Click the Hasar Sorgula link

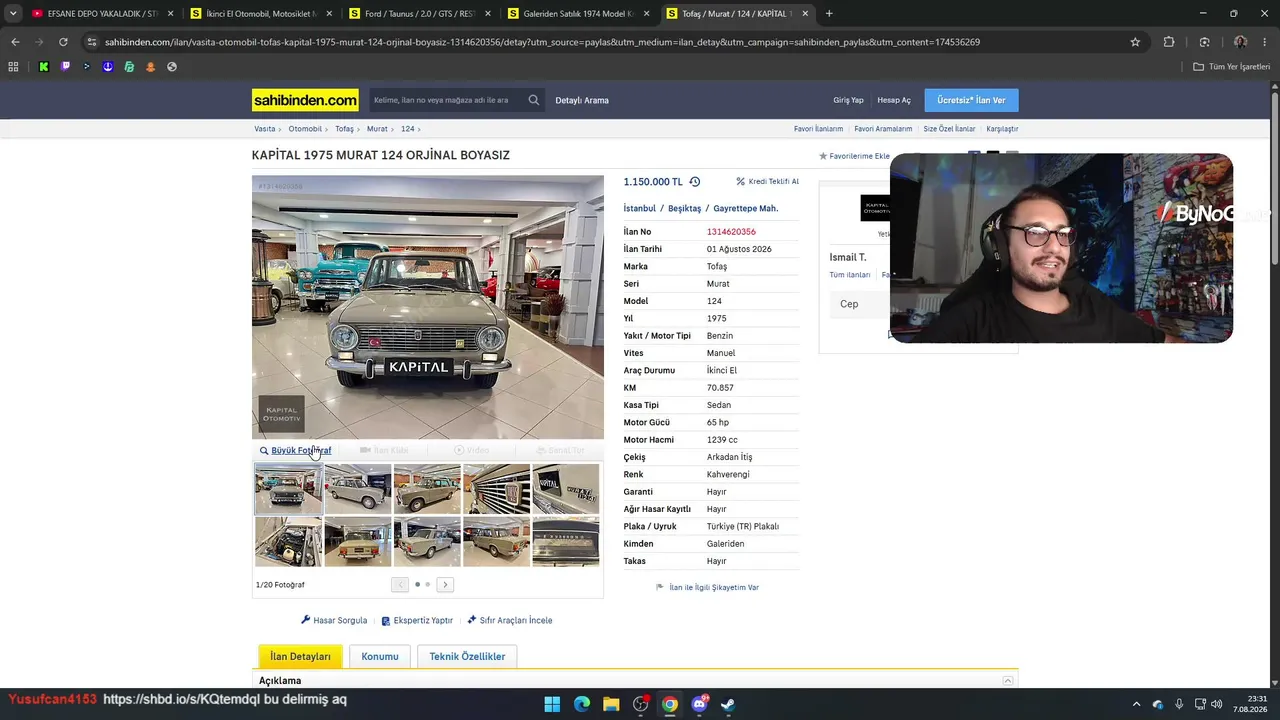click(x=334, y=621)
